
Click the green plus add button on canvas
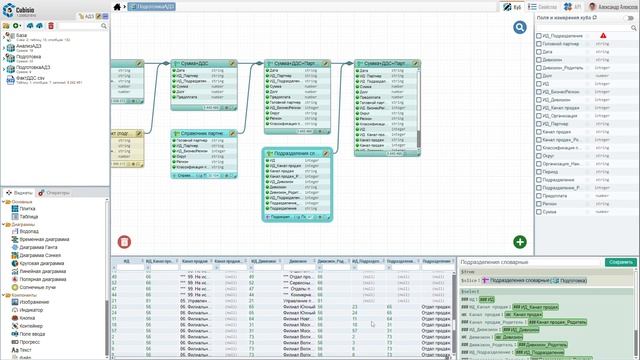520,242
